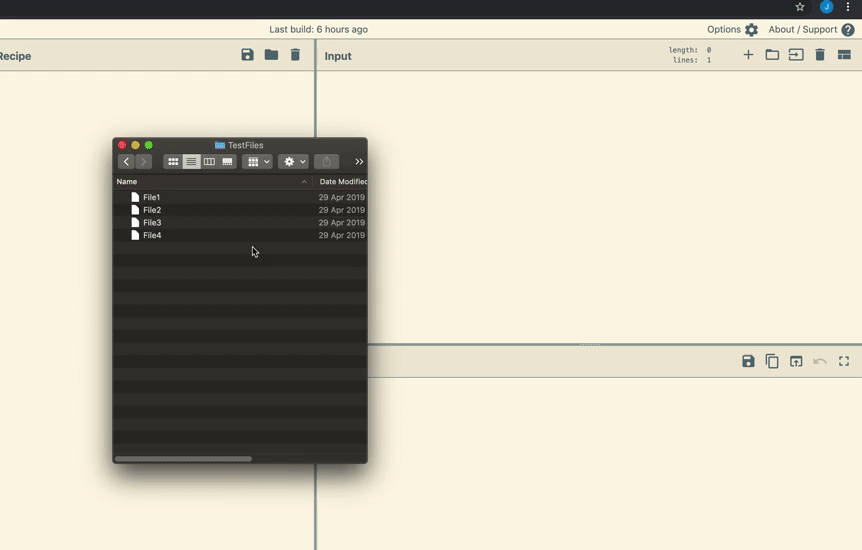
Task: Save output to file
Action: (x=748, y=361)
